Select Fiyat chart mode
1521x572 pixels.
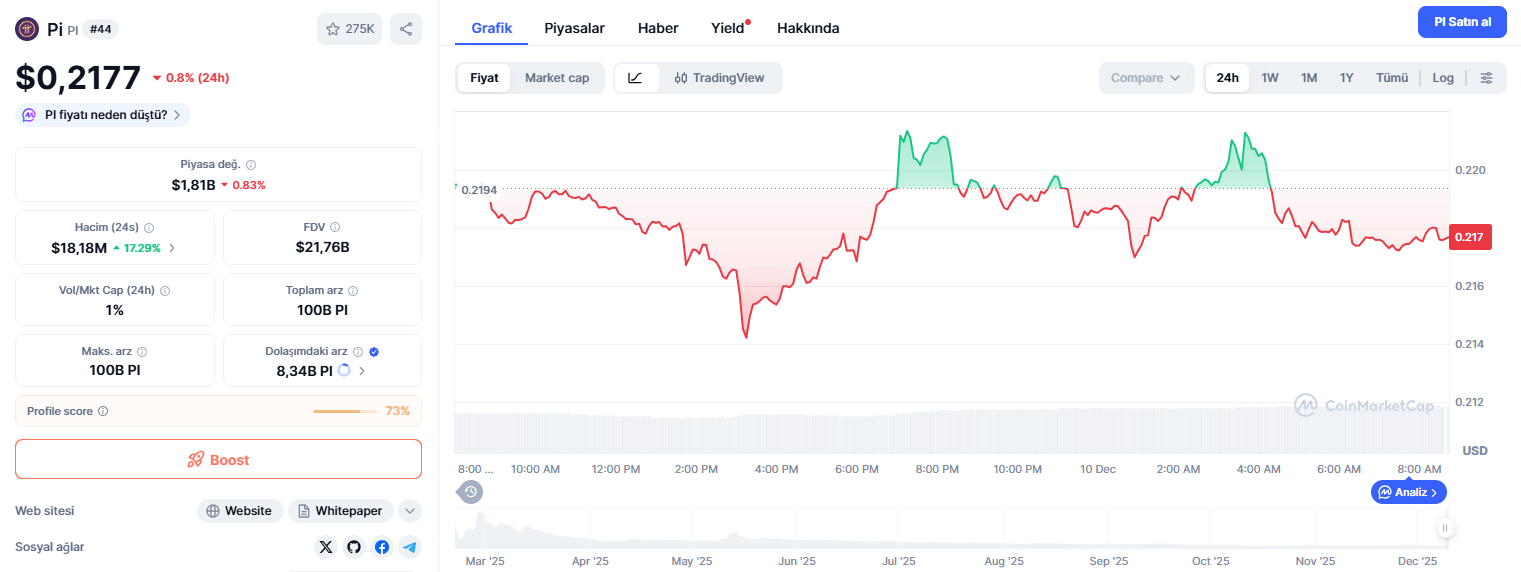pos(484,78)
